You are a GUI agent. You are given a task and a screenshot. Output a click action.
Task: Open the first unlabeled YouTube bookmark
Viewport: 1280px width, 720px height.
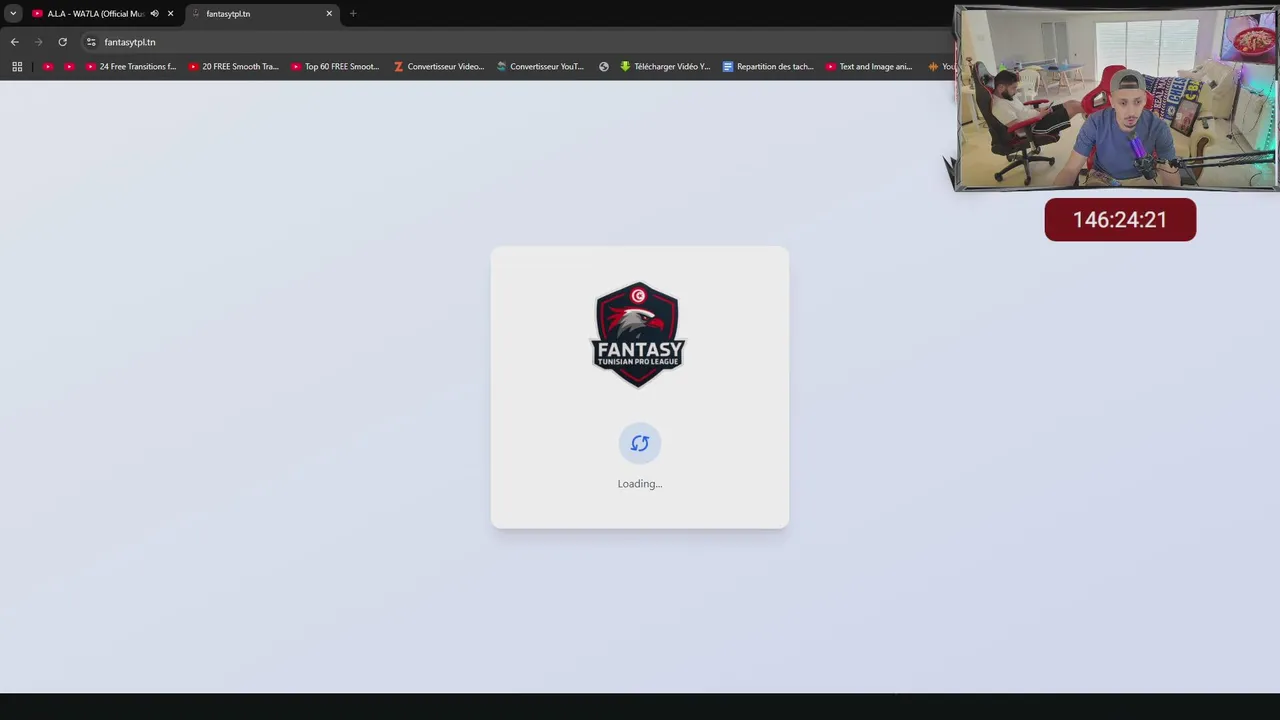(48, 67)
